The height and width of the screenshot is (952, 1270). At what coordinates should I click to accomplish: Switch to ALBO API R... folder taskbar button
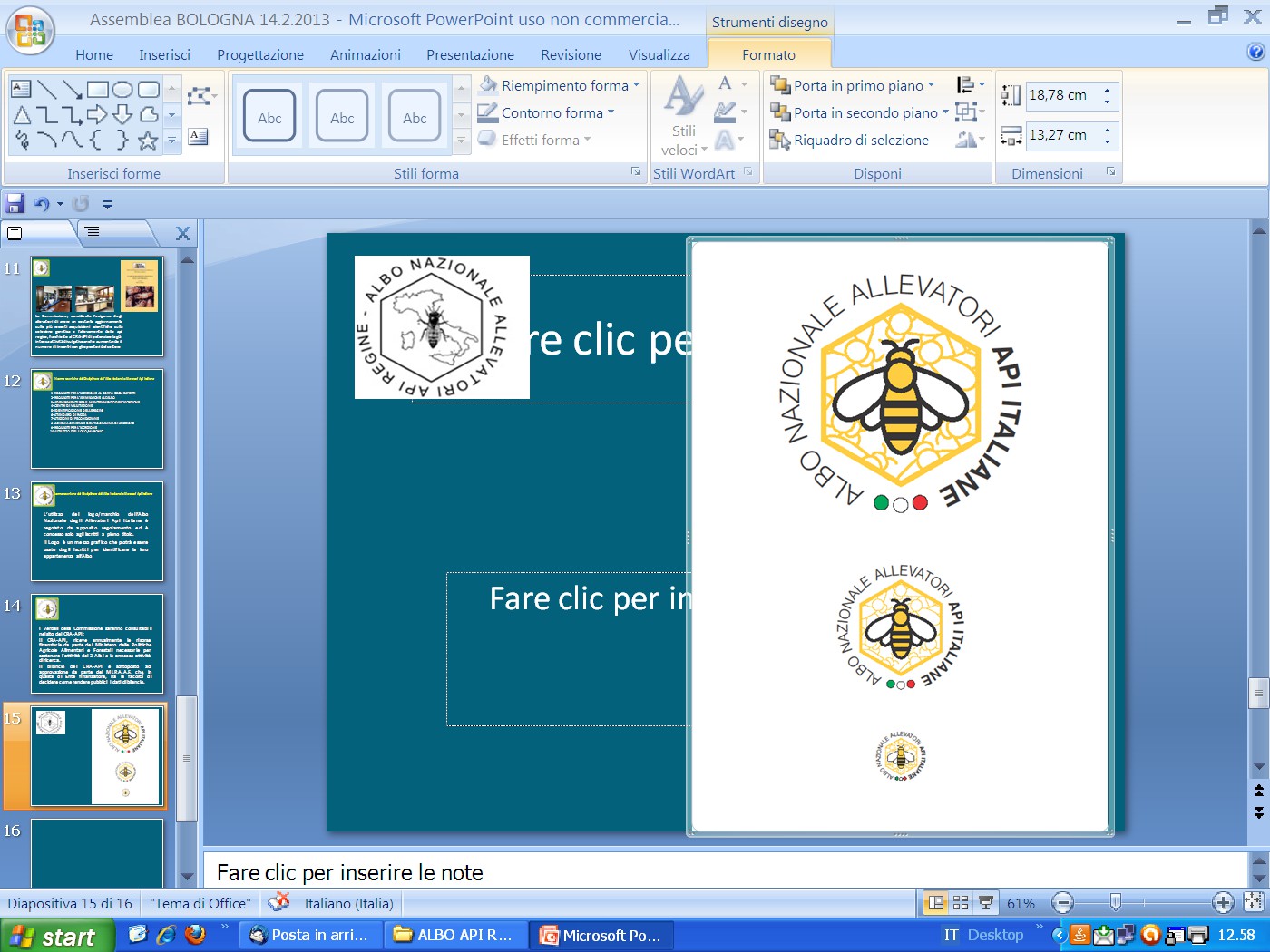(455, 935)
